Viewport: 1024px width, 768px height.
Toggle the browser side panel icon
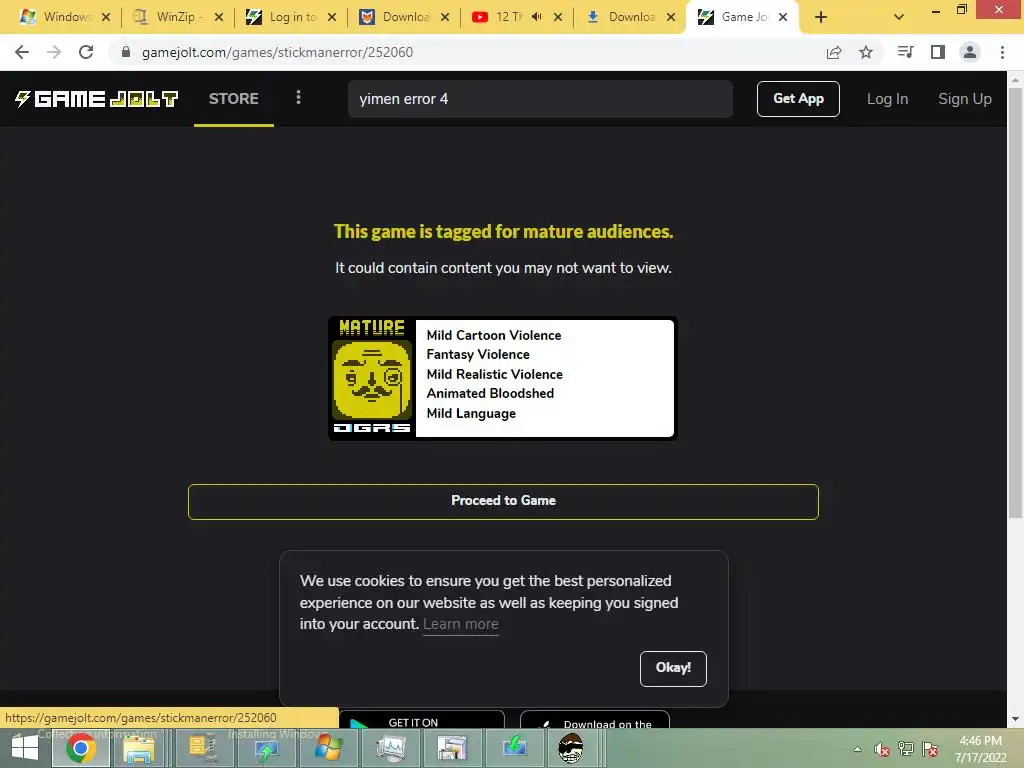click(x=938, y=52)
